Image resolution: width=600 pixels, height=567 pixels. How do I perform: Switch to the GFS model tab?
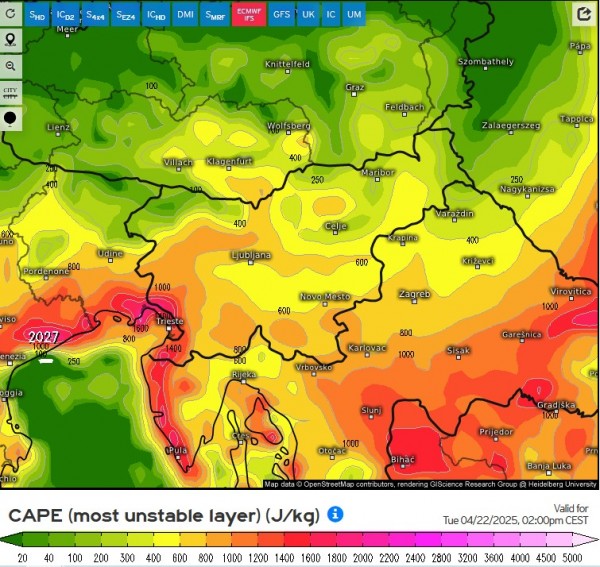[282, 15]
